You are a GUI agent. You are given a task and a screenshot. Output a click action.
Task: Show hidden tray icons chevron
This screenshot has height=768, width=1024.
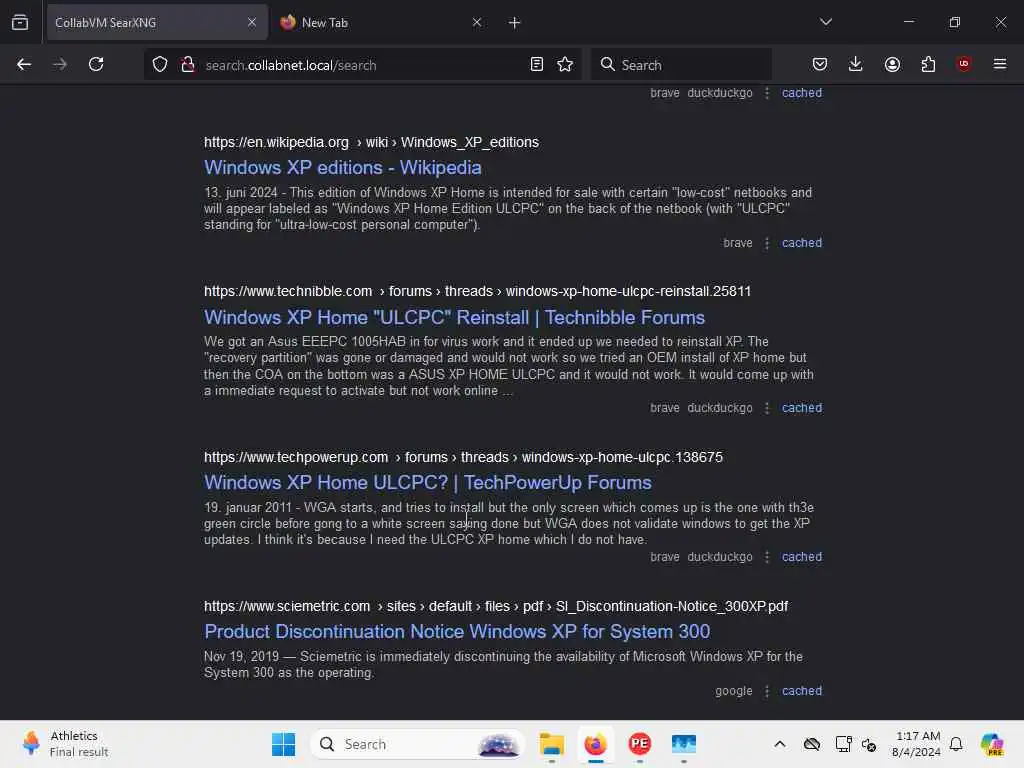(x=779, y=744)
